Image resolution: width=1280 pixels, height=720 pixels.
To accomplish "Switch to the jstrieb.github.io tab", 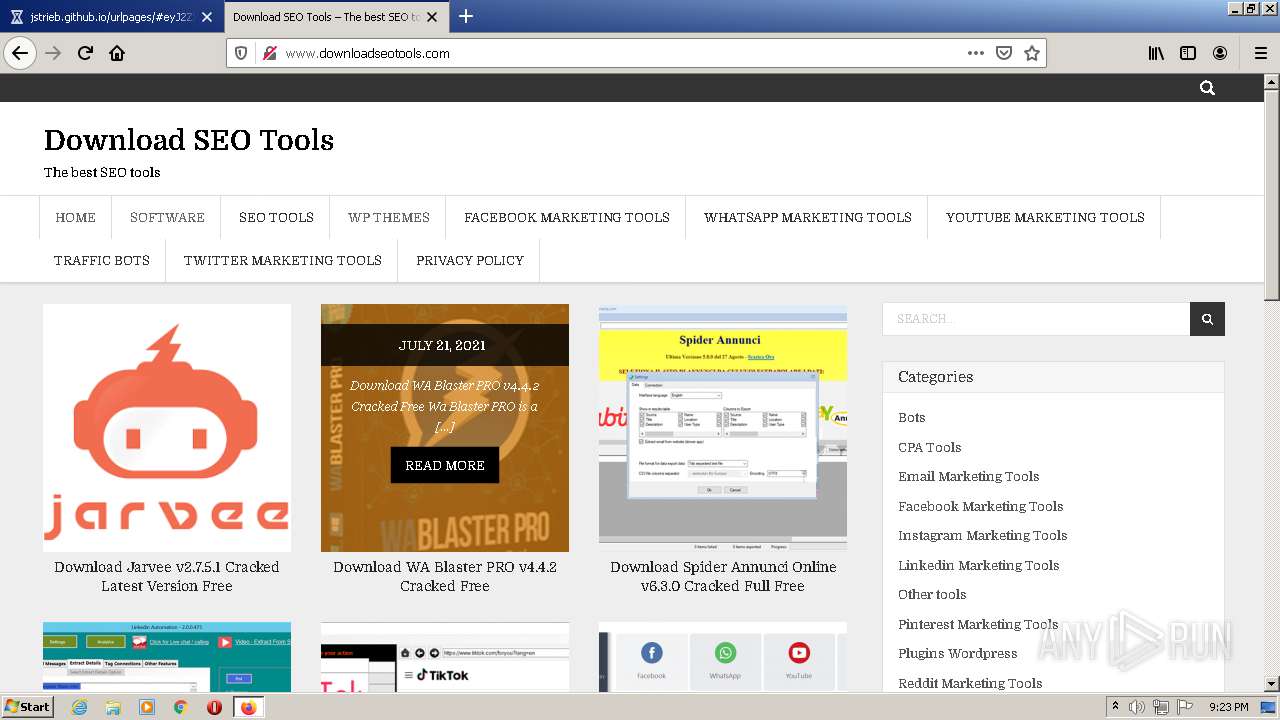I will click(111, 17).
